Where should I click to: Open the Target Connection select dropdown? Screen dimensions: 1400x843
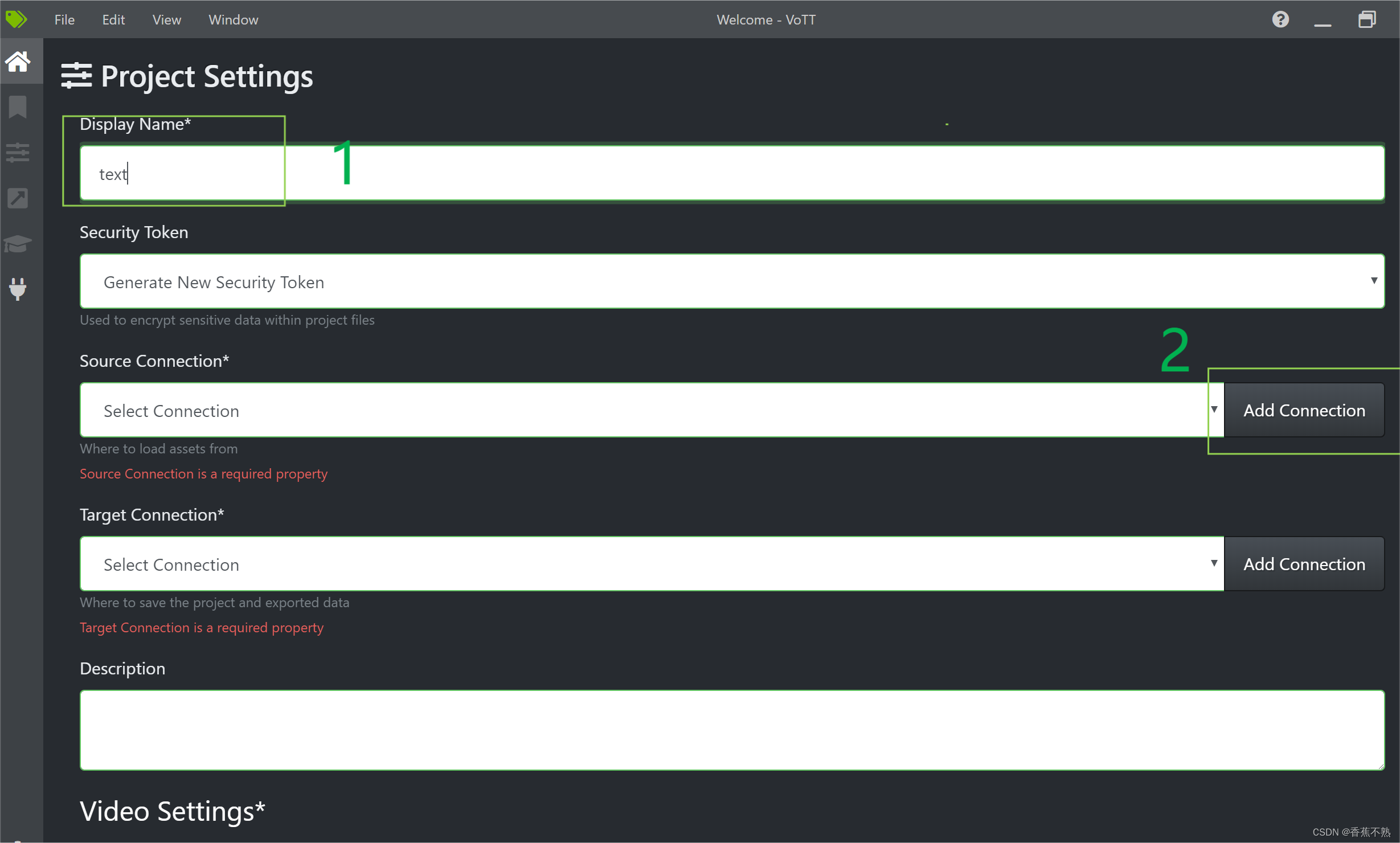[651, 564]
